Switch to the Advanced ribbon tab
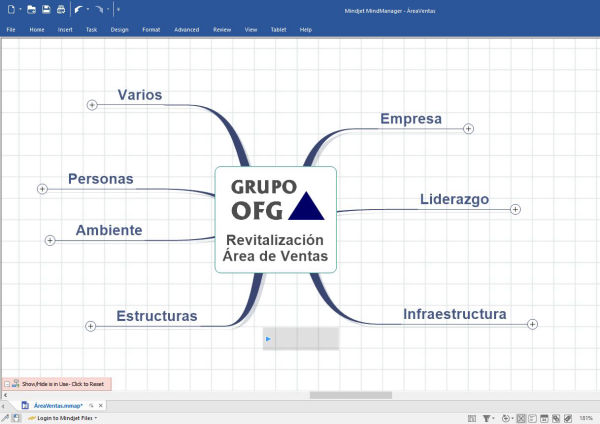600x424 pixels. (187, 29)
